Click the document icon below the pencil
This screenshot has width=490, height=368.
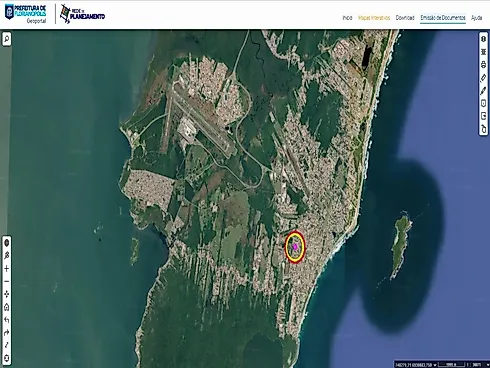pyautogui.click(x=484, y=103)
